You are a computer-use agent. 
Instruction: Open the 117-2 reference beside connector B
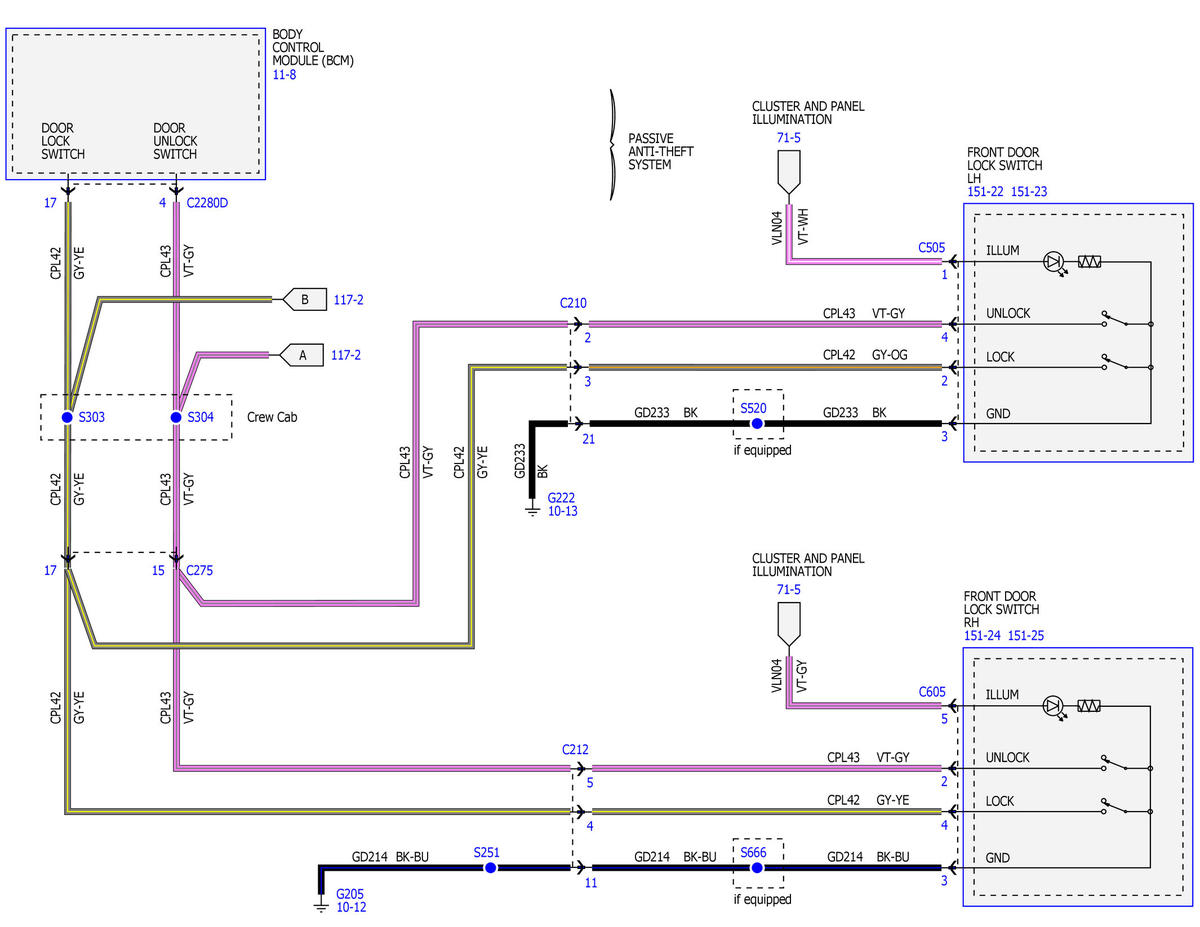tap(347, 299)
